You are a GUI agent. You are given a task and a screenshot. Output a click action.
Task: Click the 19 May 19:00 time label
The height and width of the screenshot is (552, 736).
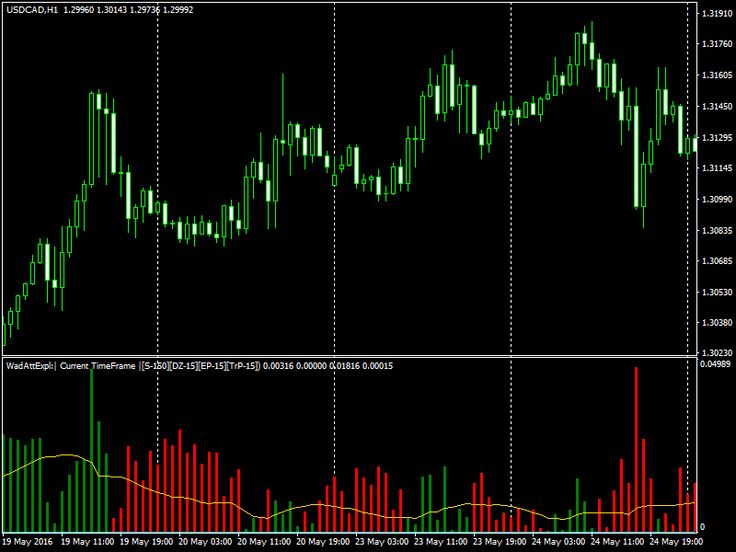[x=146, y=542]
